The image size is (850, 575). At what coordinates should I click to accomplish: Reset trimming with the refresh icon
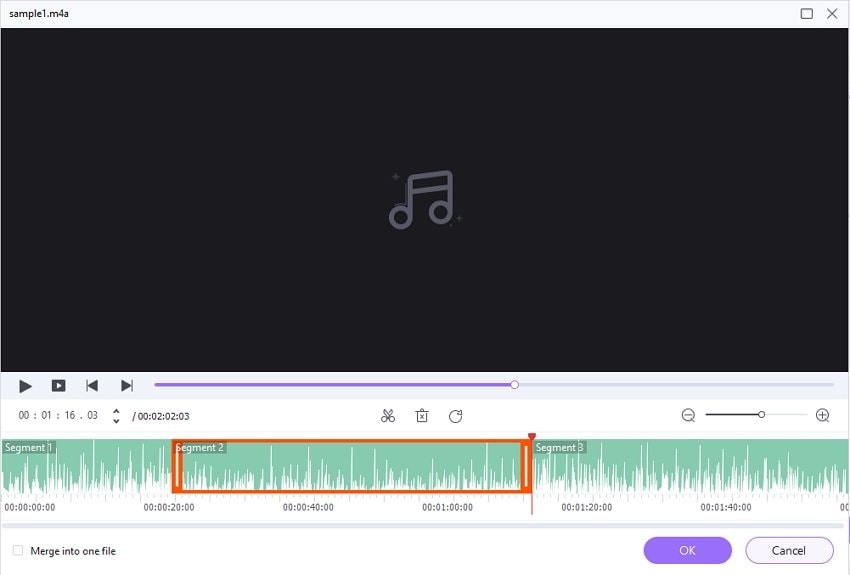point(455,416)
